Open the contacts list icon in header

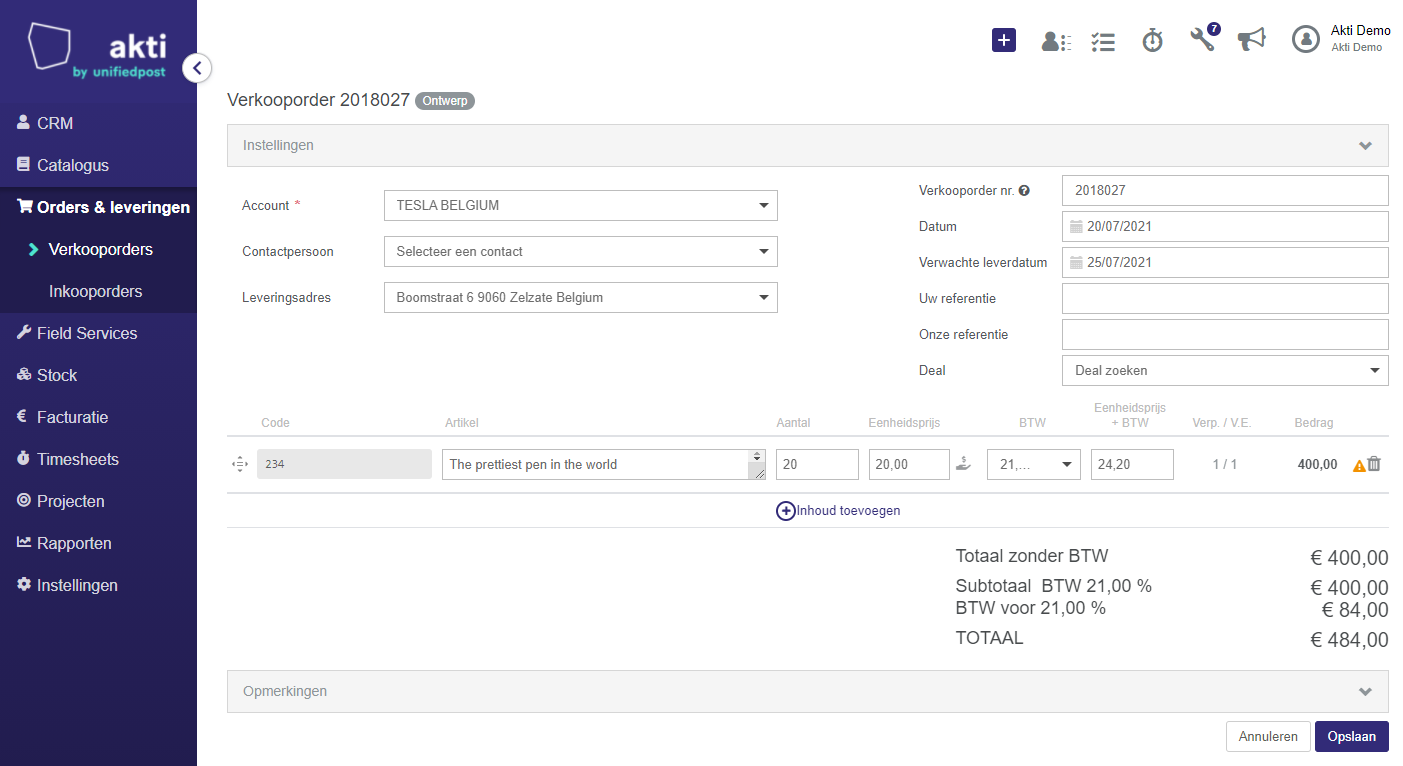pyautogui.click(x=1056, y=41)
